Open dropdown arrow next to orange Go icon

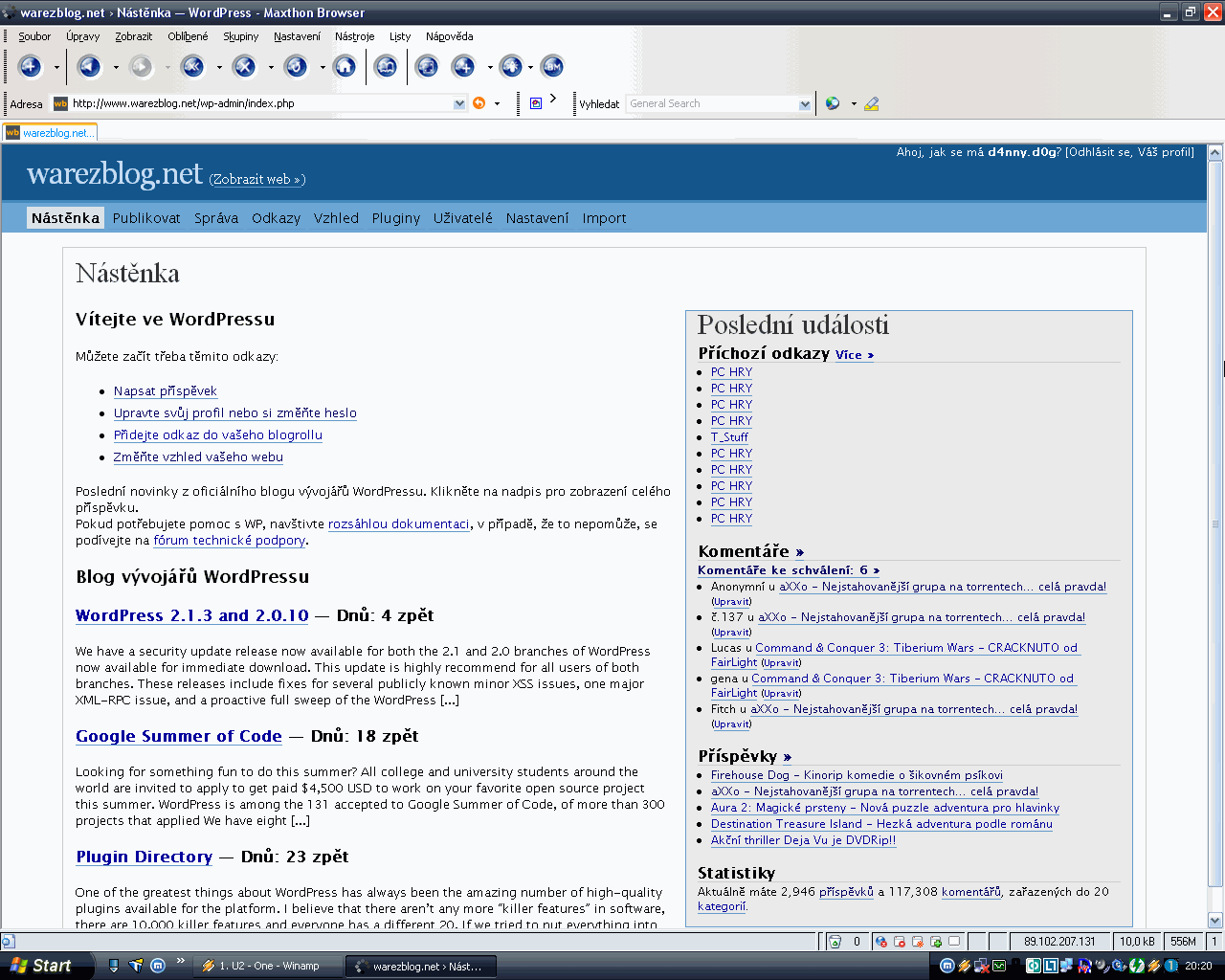coord(497,103)
